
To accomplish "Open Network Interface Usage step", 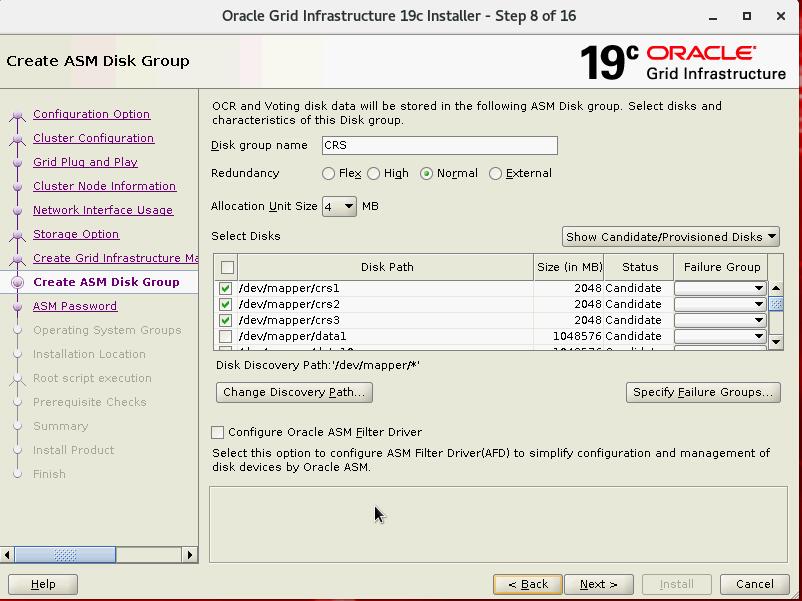I will coord(103,210).
